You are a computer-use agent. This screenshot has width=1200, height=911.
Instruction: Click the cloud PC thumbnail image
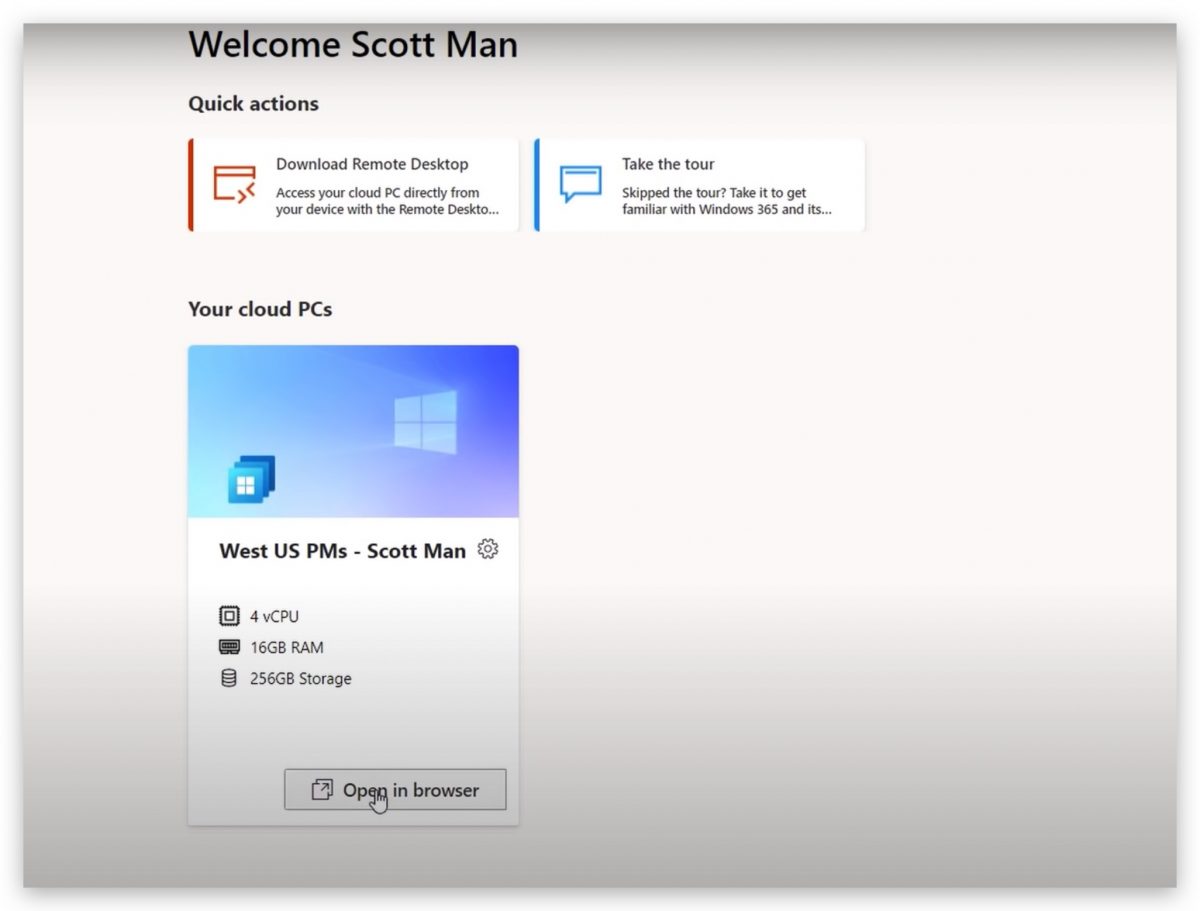[353, 431]
